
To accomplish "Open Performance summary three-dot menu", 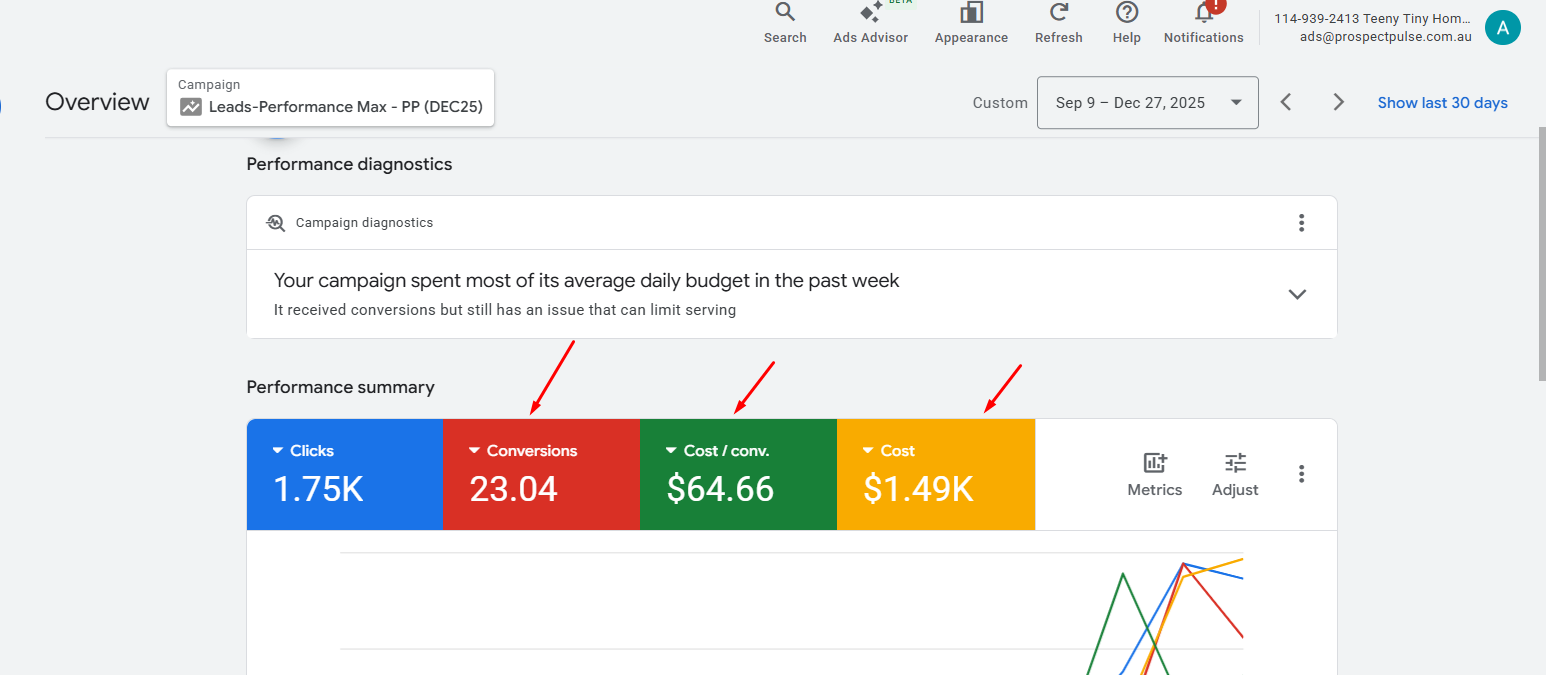I will click(x=1301, y=474).
